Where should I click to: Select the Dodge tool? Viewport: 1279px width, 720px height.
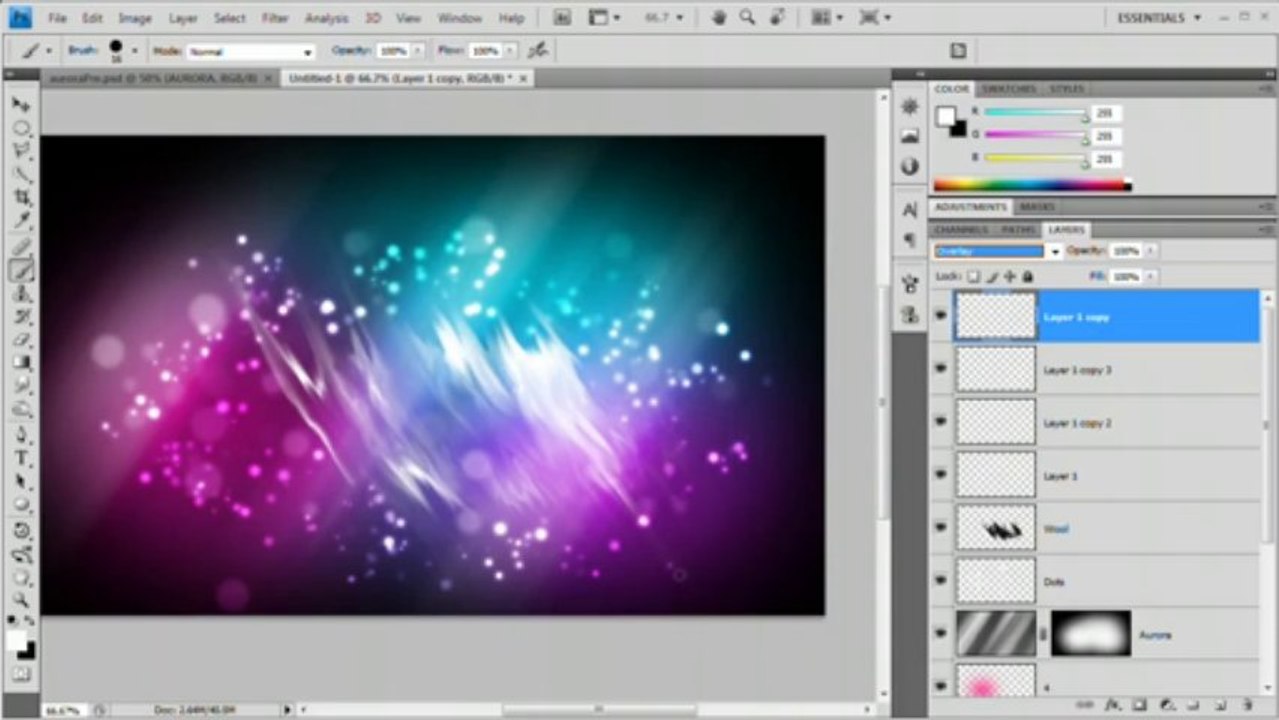coord(21,409)
